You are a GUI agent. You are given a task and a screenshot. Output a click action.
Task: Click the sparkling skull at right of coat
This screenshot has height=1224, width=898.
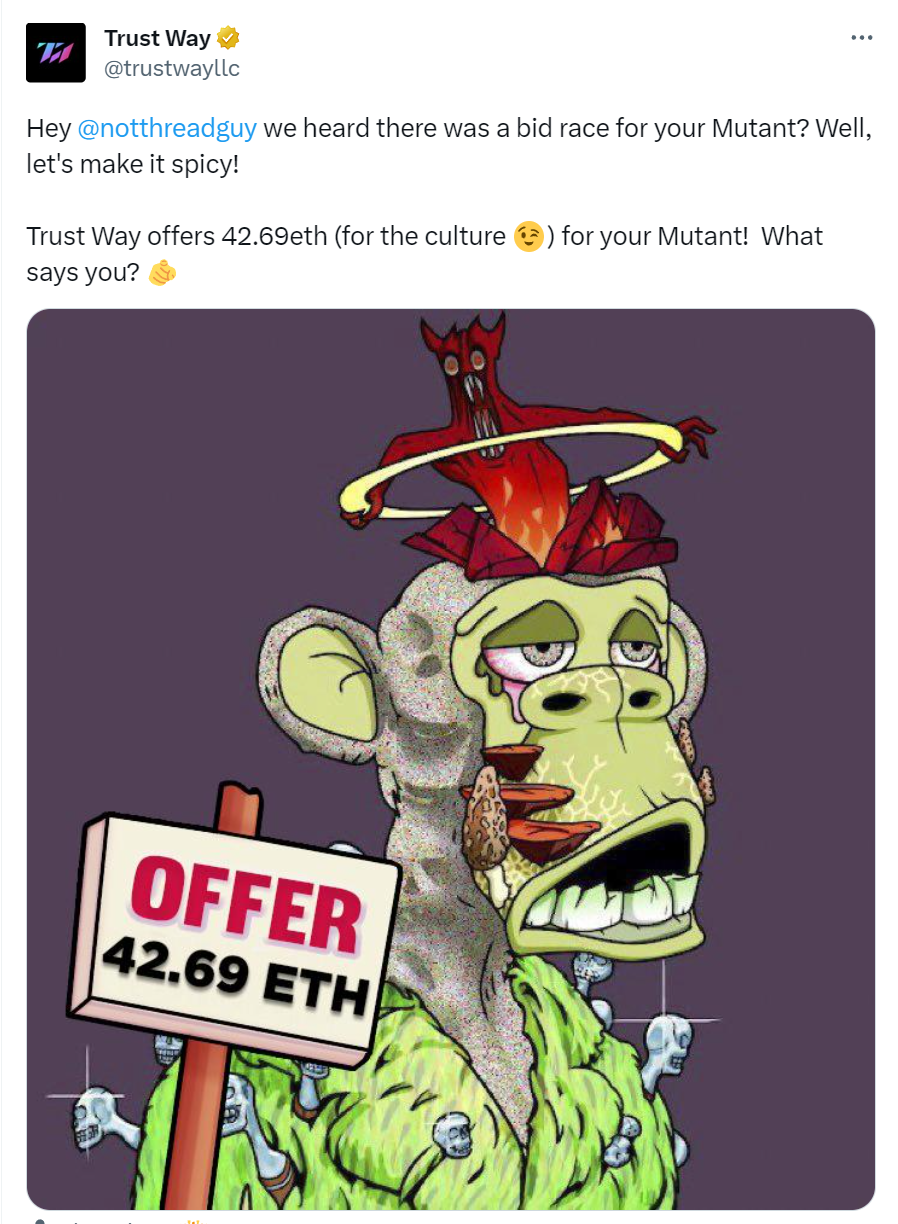(x=666, y=1047)
